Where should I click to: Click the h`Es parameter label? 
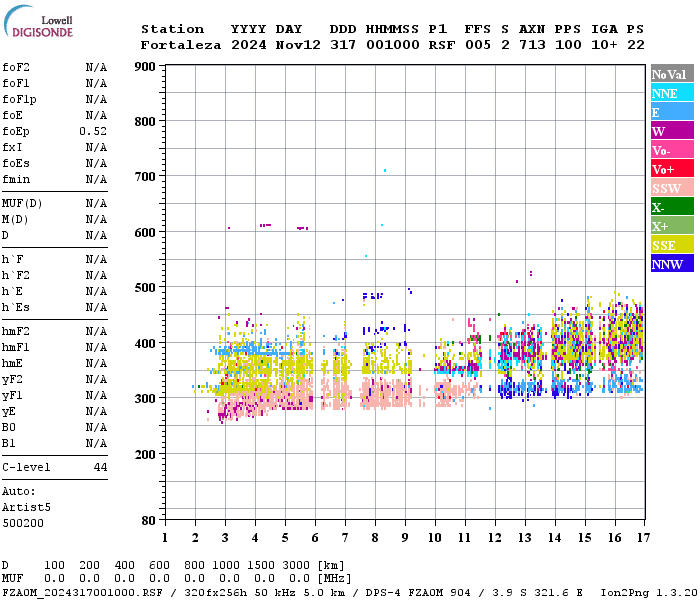(16, 308)
